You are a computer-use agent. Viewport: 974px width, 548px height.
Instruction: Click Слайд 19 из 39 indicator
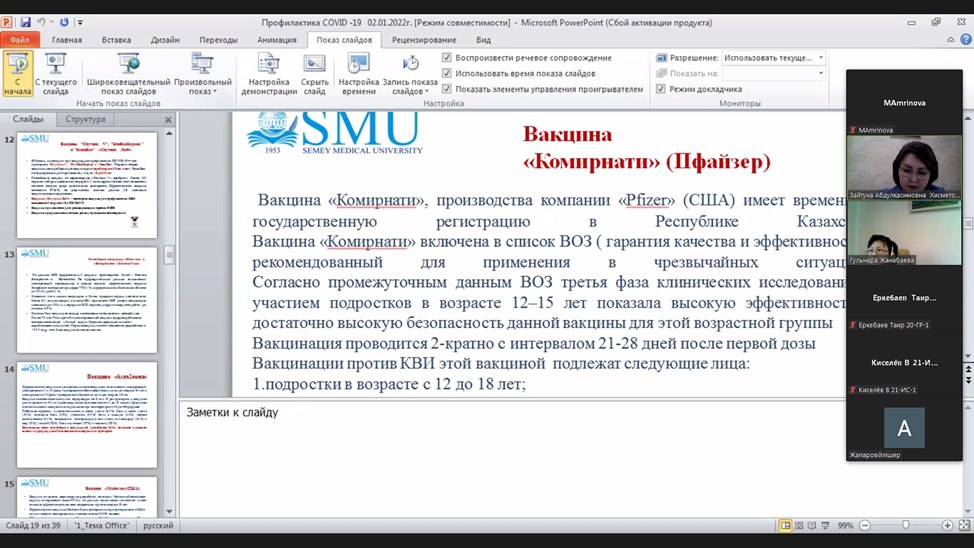[33, 526]
